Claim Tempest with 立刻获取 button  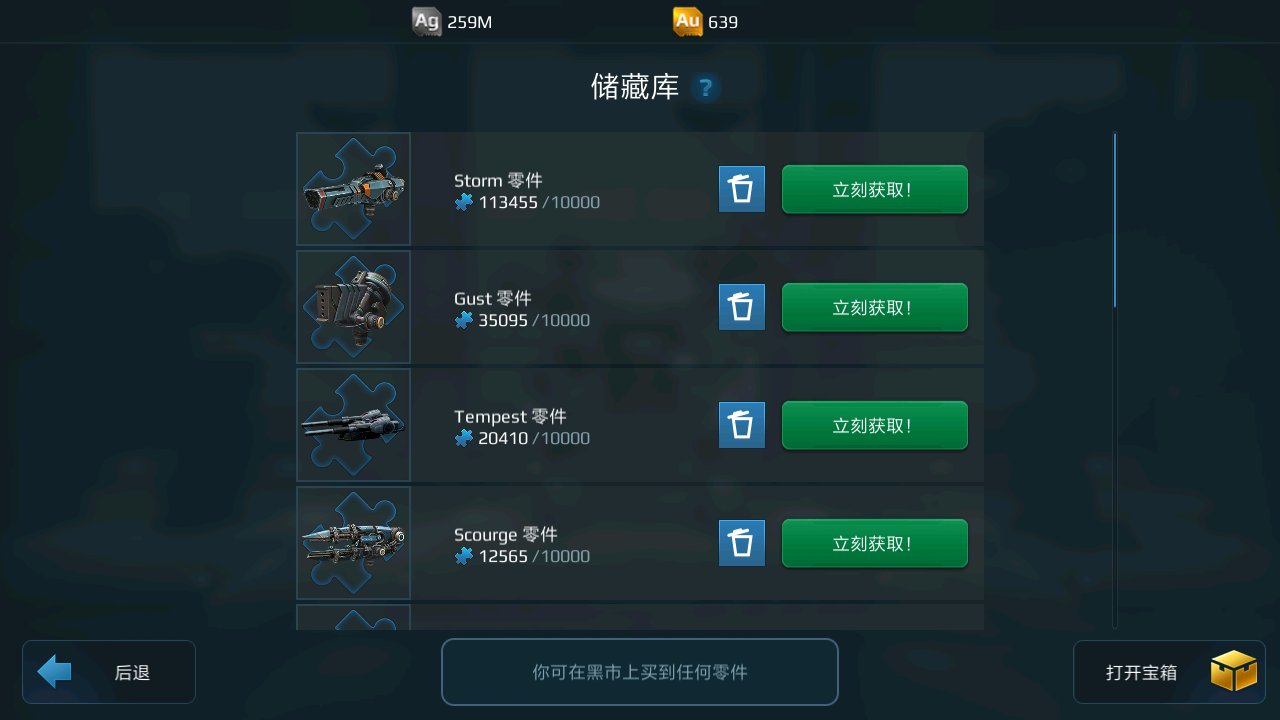[875, 425]
